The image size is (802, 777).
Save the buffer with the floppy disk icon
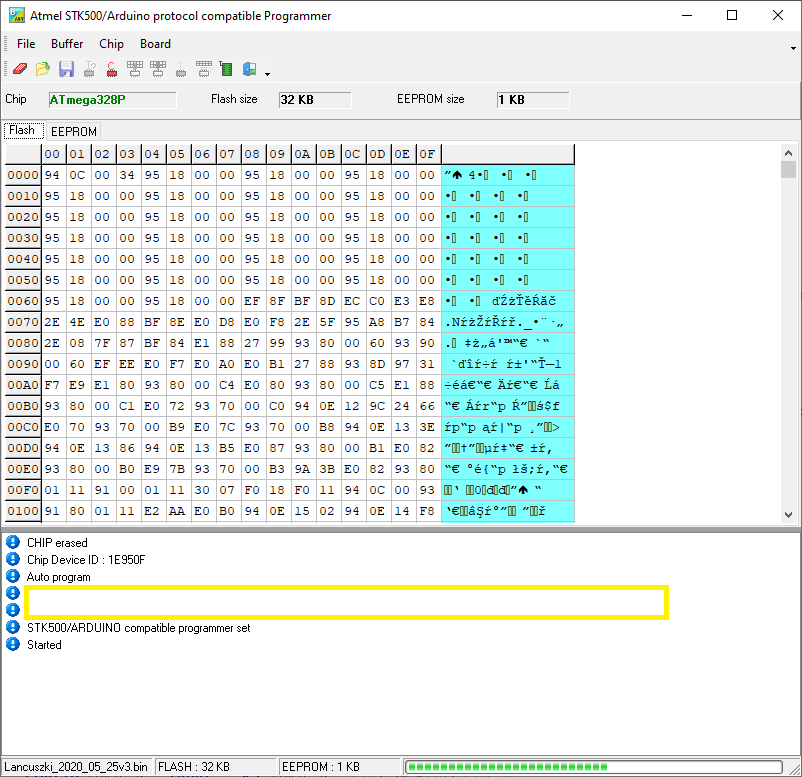(x=66, y=69)
